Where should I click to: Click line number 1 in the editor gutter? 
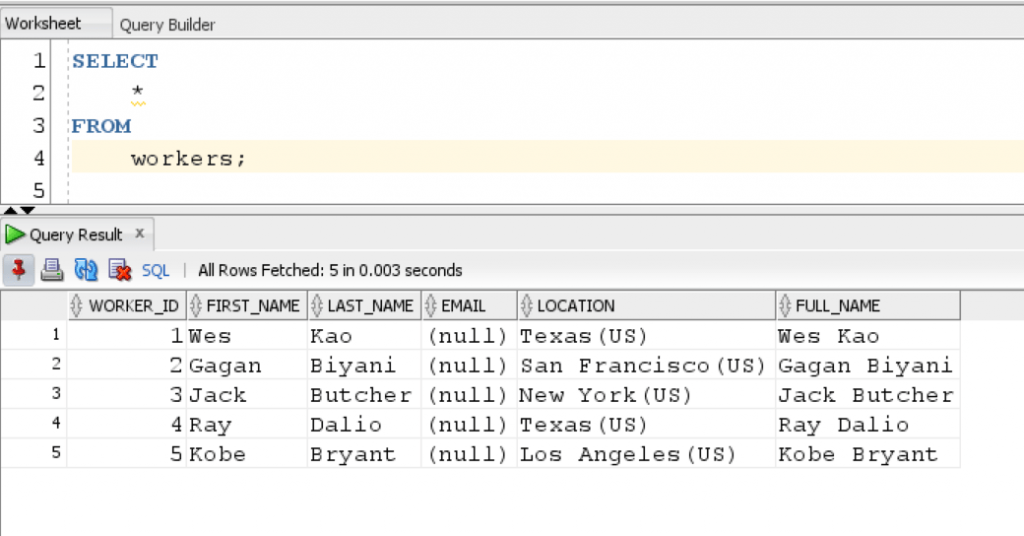pyautogui.click(x=39, y=60)
